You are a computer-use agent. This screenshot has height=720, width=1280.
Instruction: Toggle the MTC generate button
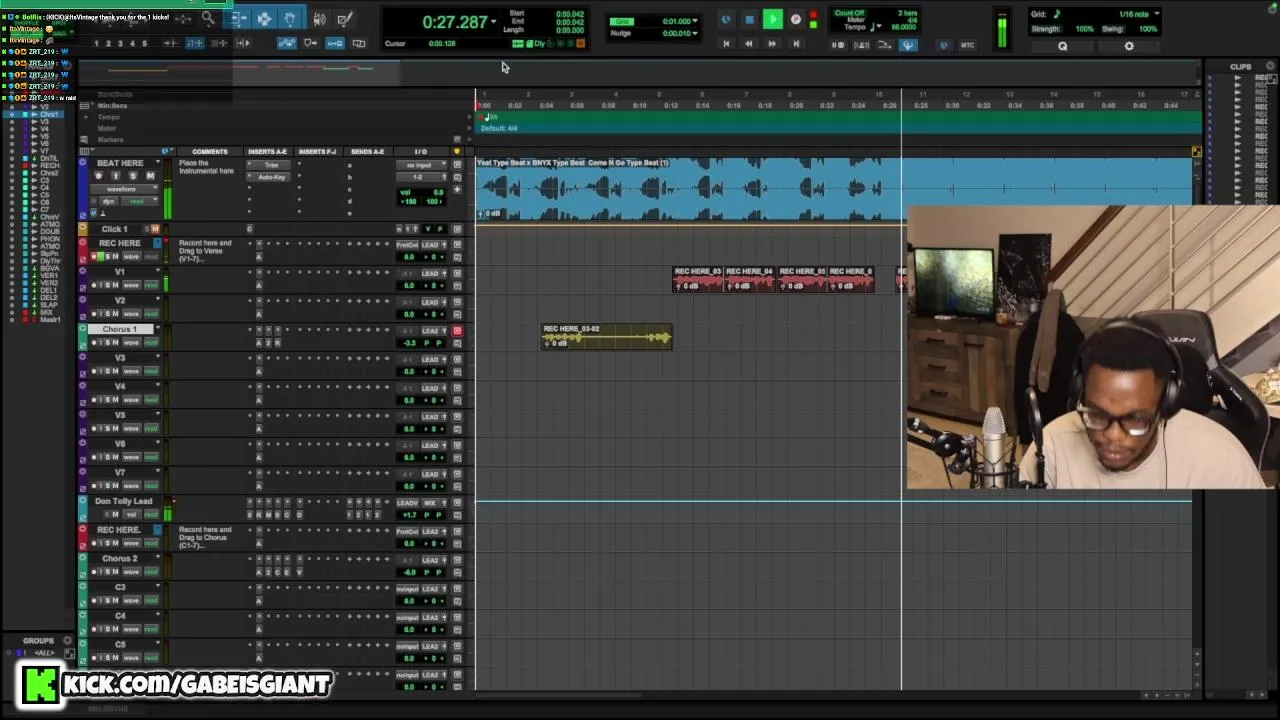point(967,45)
